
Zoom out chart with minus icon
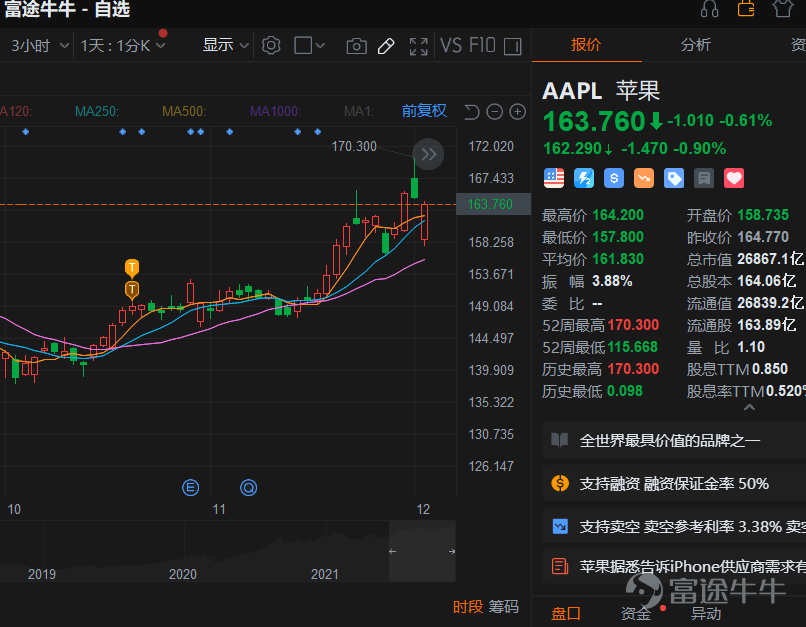(494, 112)
